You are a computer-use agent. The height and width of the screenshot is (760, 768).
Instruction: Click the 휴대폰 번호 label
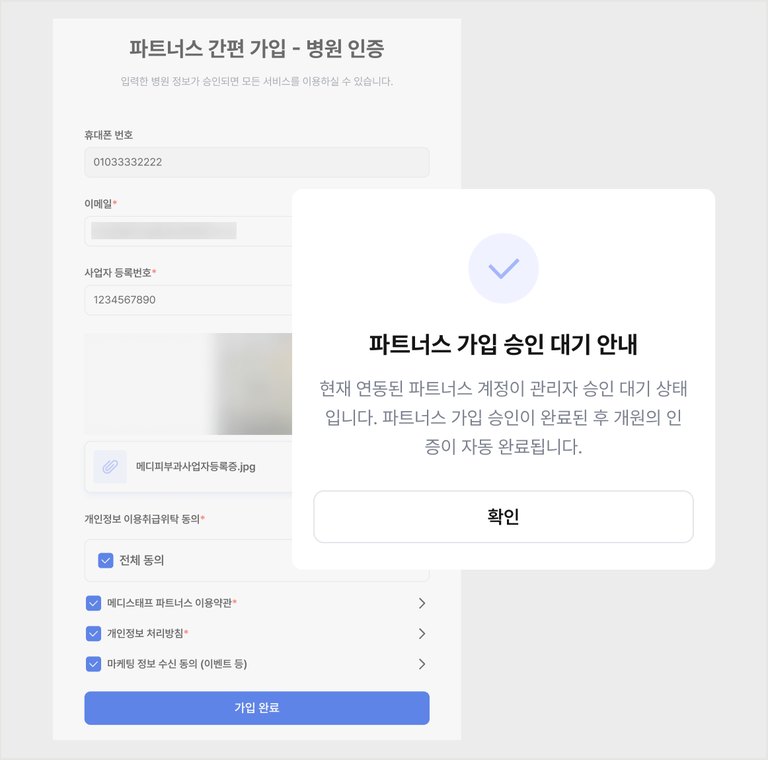[x=108, y=135]
